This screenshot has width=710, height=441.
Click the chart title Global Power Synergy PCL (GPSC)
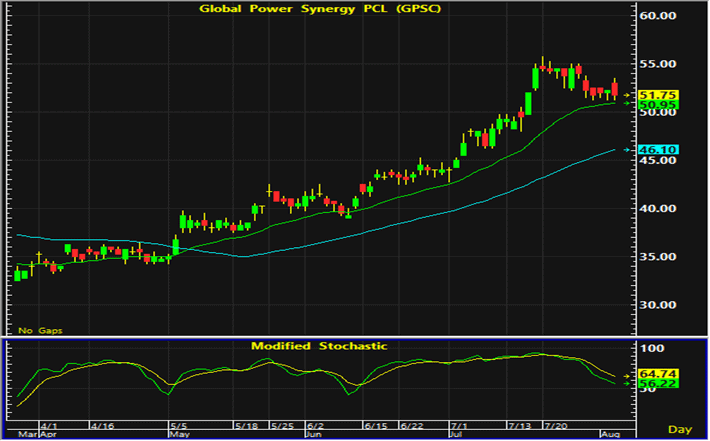coord(320,9)
